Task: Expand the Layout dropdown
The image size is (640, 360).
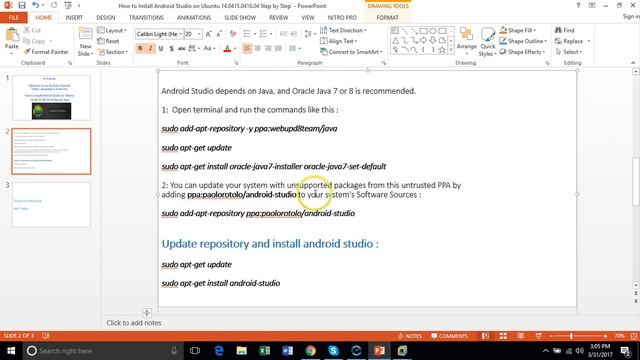Action: [112, 30]
